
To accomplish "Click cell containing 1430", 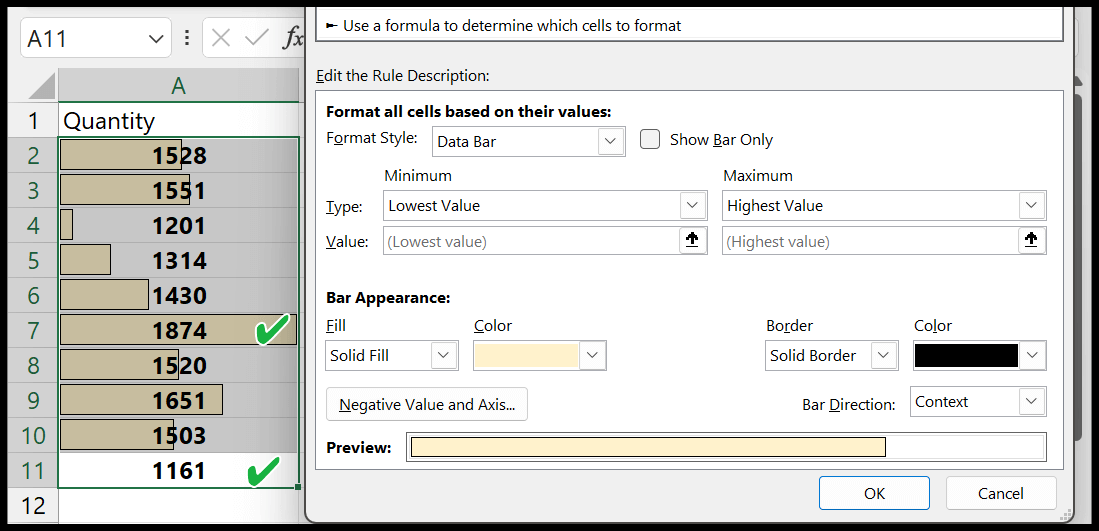I will click(179, 295).
